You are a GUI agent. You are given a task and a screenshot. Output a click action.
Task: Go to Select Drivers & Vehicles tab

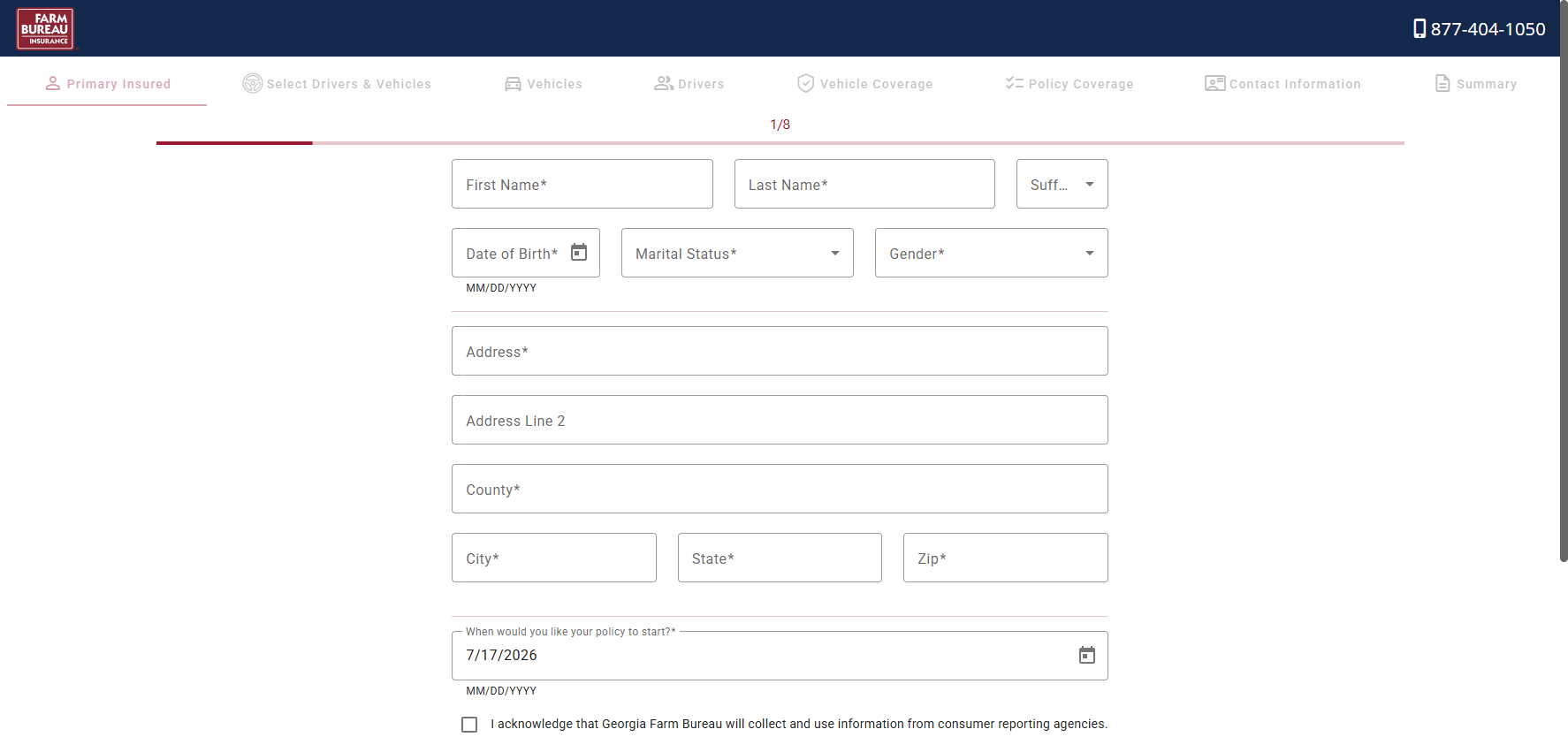(x=337, y=83)
